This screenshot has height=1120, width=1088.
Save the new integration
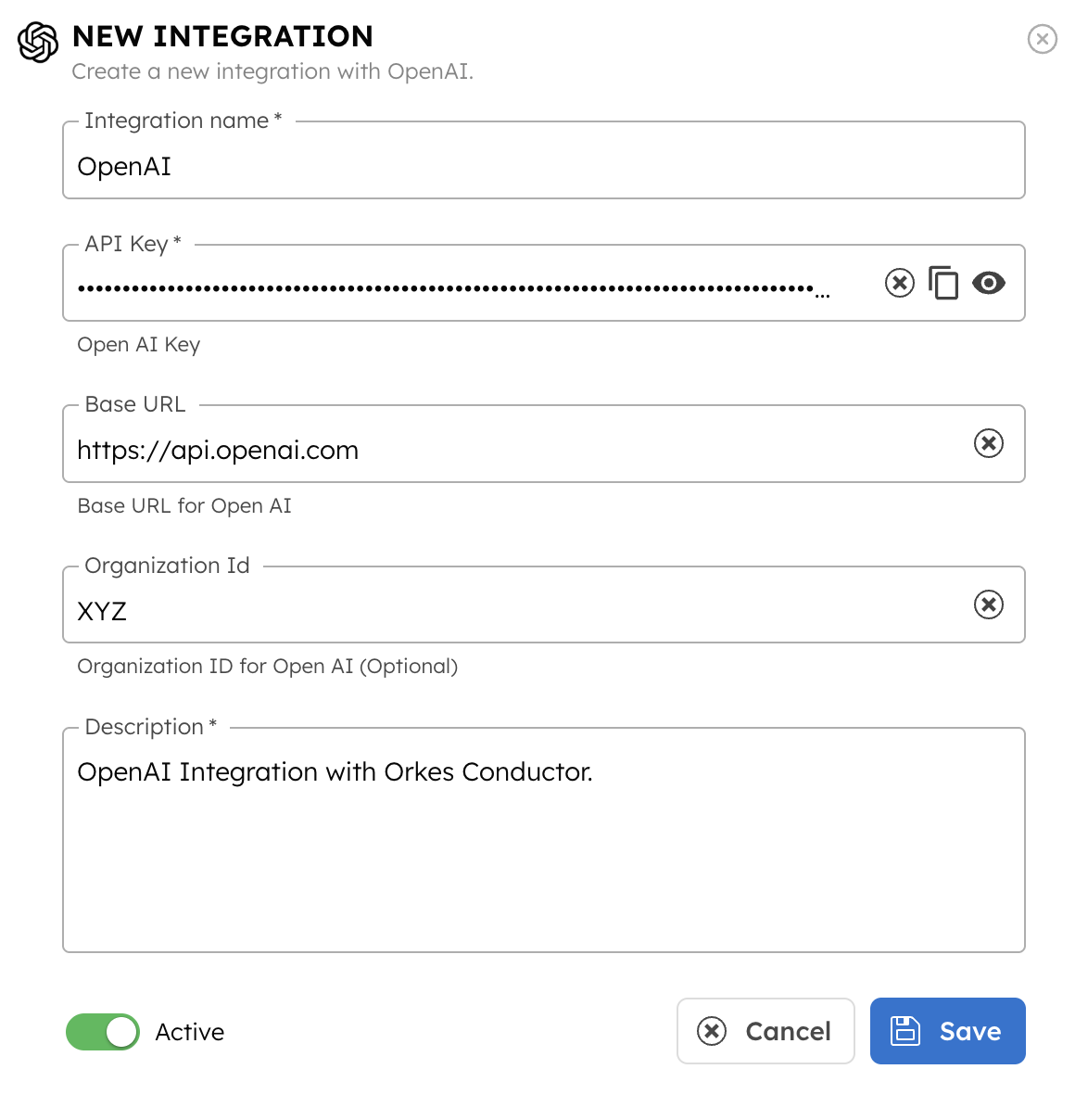coord(947,1031)
